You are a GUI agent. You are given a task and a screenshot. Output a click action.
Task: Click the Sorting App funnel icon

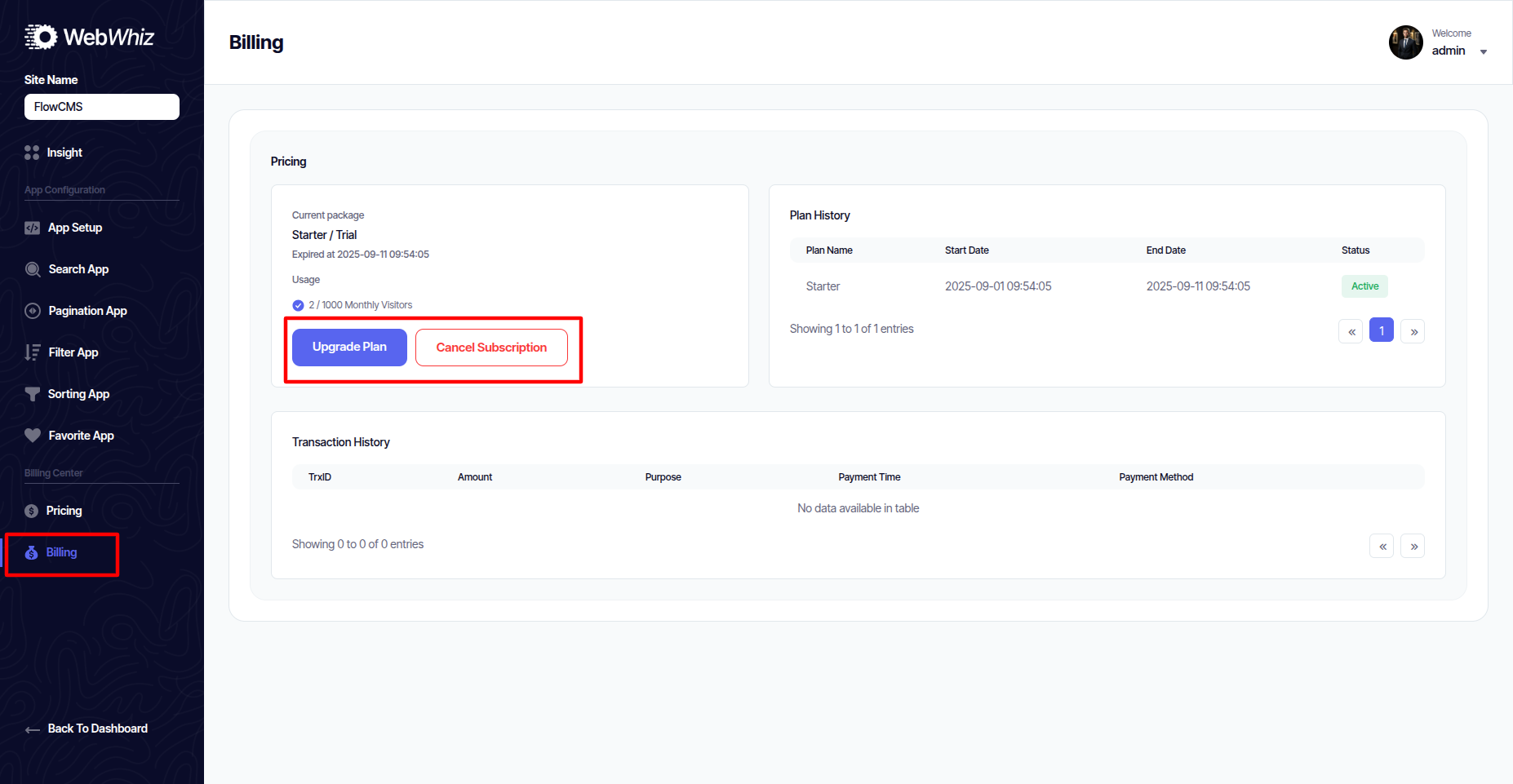point(33,394)
